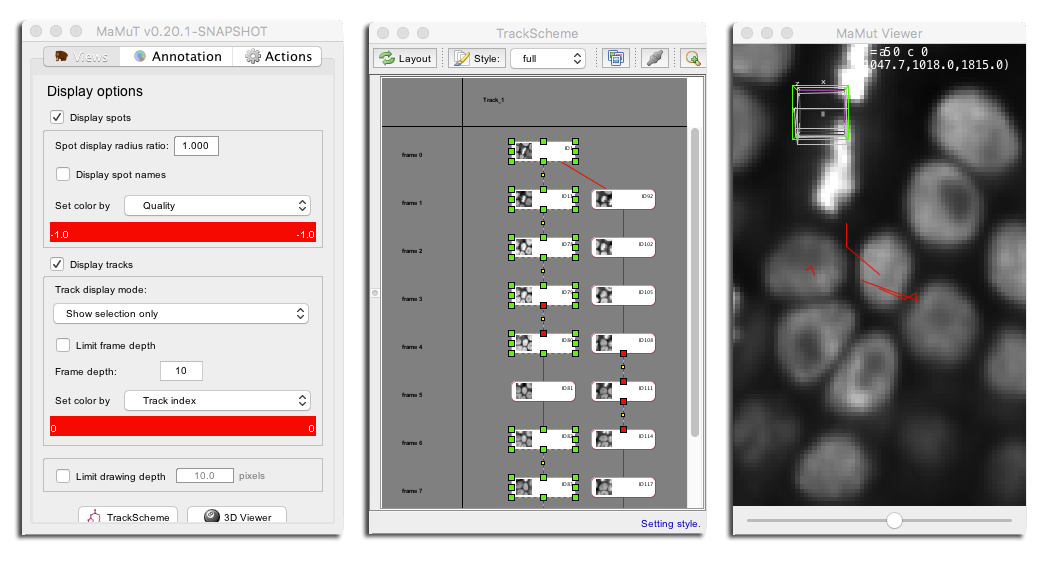Open the TrackScheme button in MaMuT panel
Screen dimensions: 1050x562
pos(128,516)
